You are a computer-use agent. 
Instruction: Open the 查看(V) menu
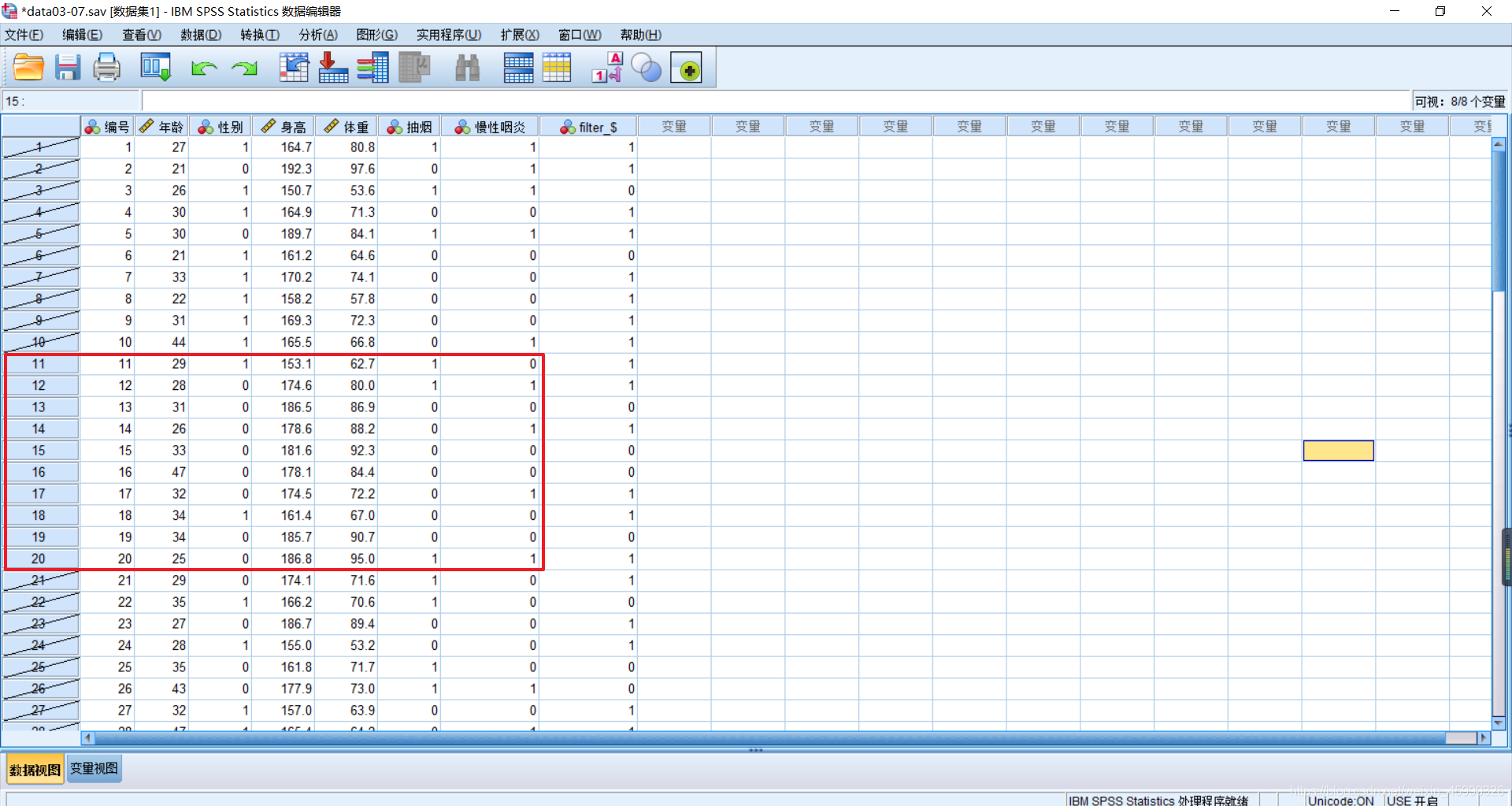pos(142,35)
